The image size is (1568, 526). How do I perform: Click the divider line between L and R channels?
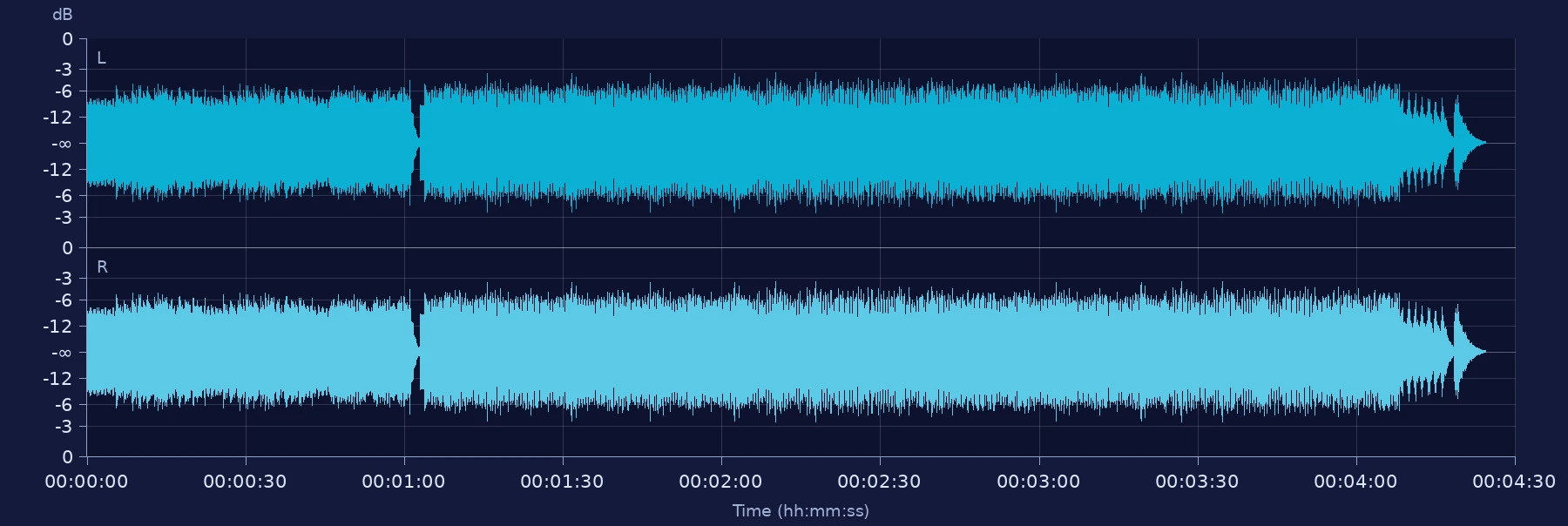(x=801, y=247)
